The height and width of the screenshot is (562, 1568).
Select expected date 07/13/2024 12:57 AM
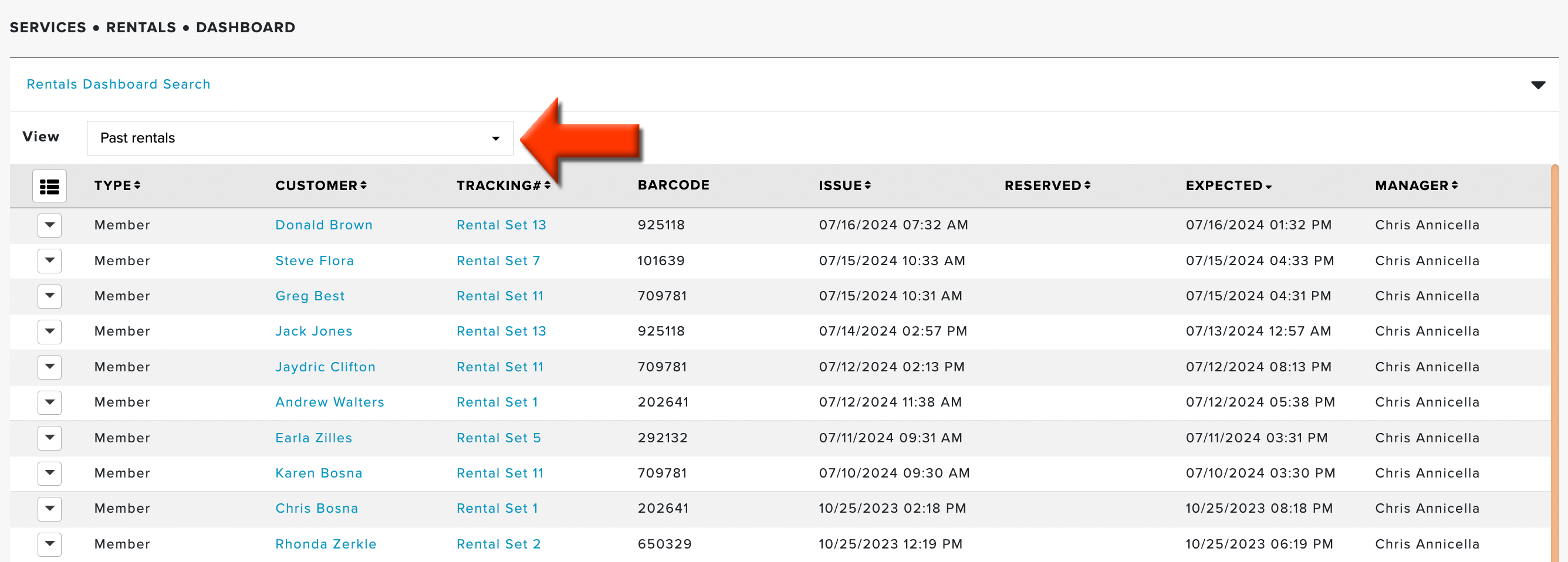1258,331
